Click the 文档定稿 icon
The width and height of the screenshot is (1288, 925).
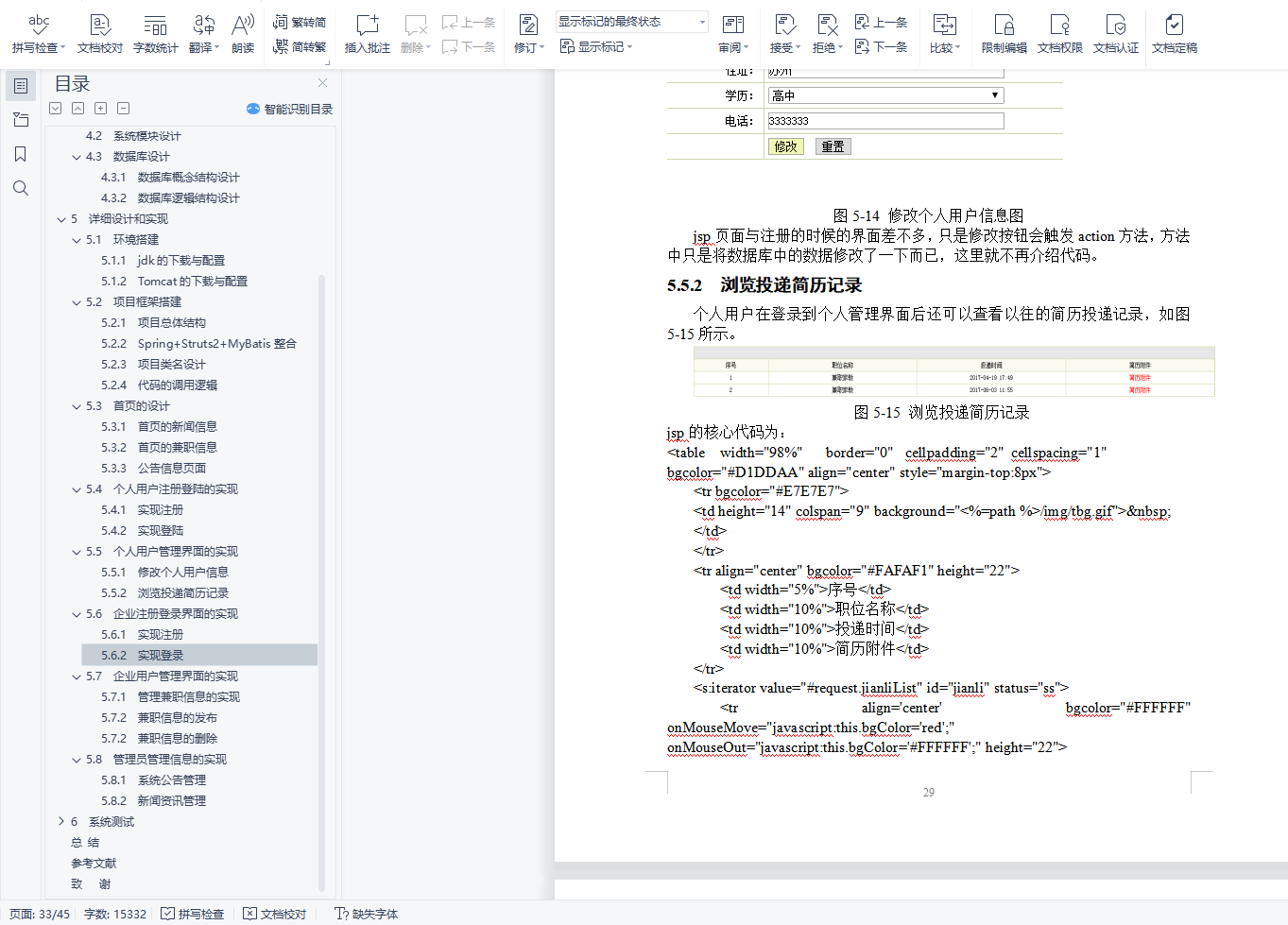pyautogui.click(x=1174, y=33)
